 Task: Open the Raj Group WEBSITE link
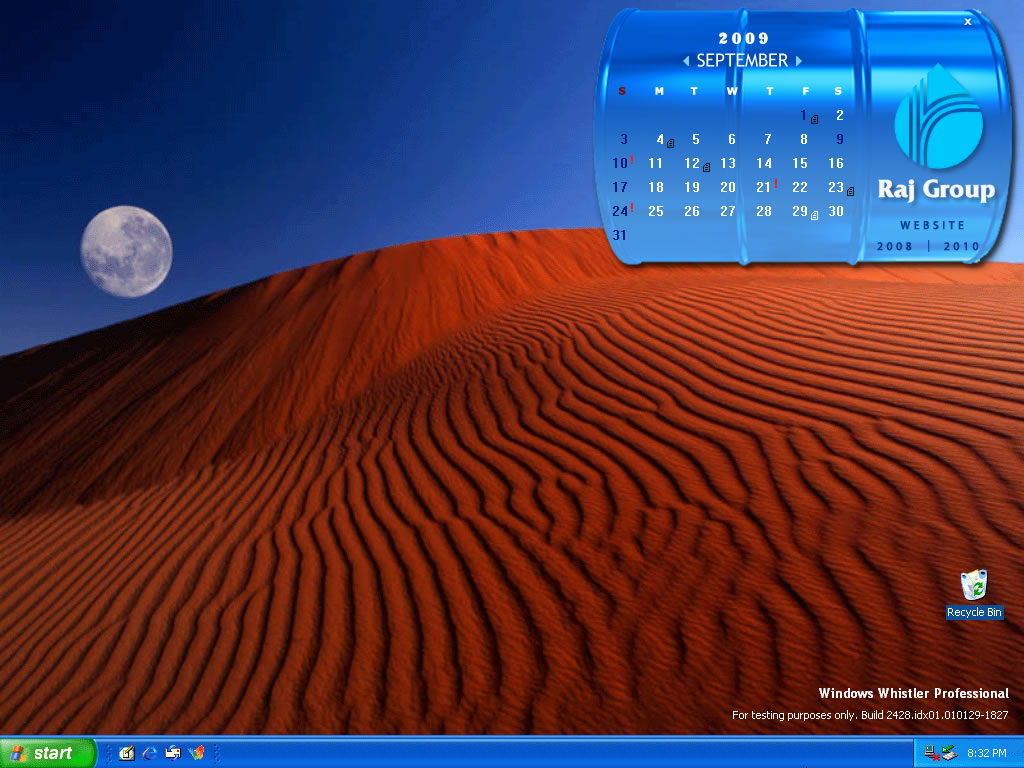pos(932,225)
